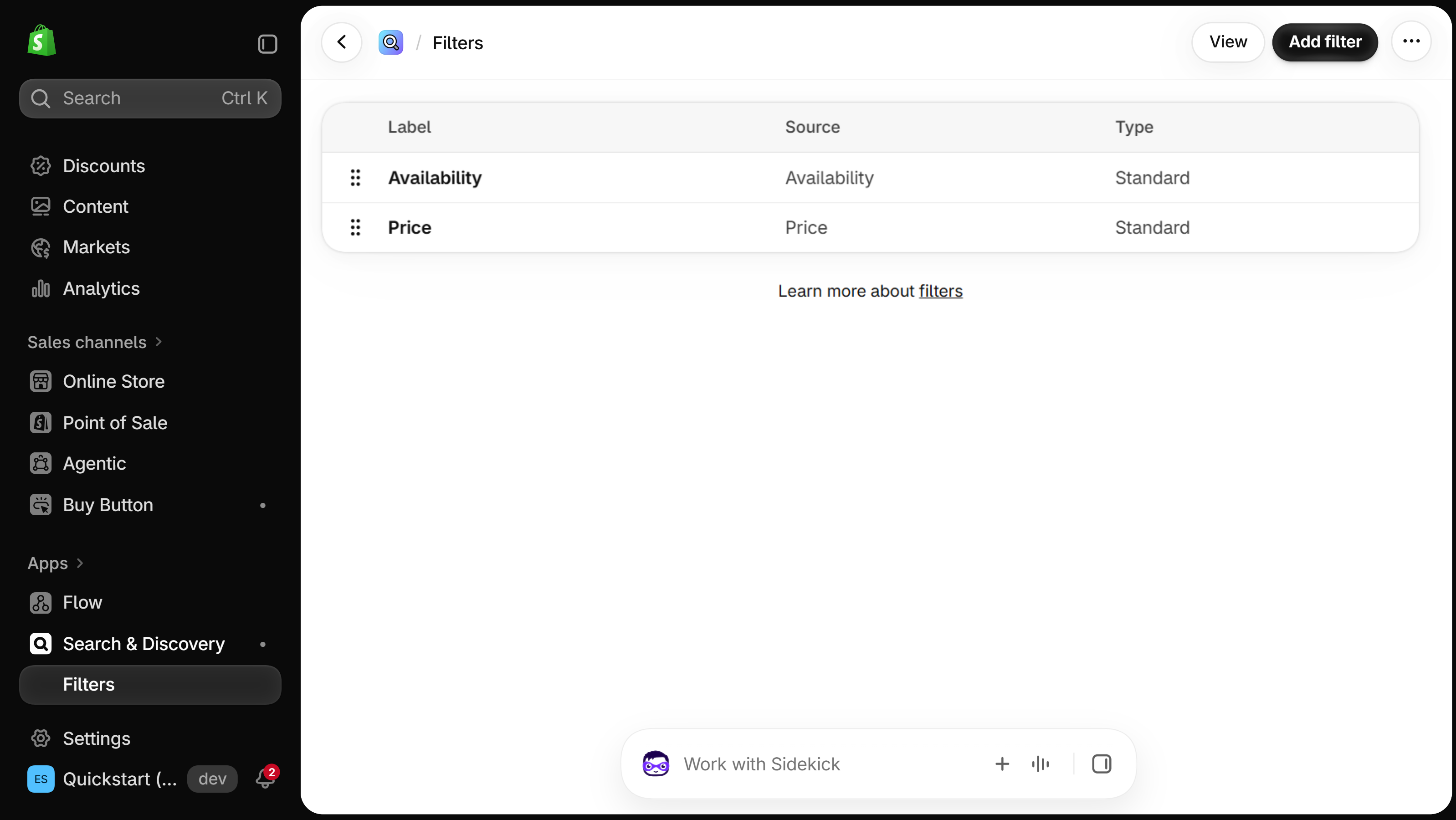Image resolution: width=1456 pixels, height=820 pixels.
Task: Open Settings
Action: [x=150, y=738]
